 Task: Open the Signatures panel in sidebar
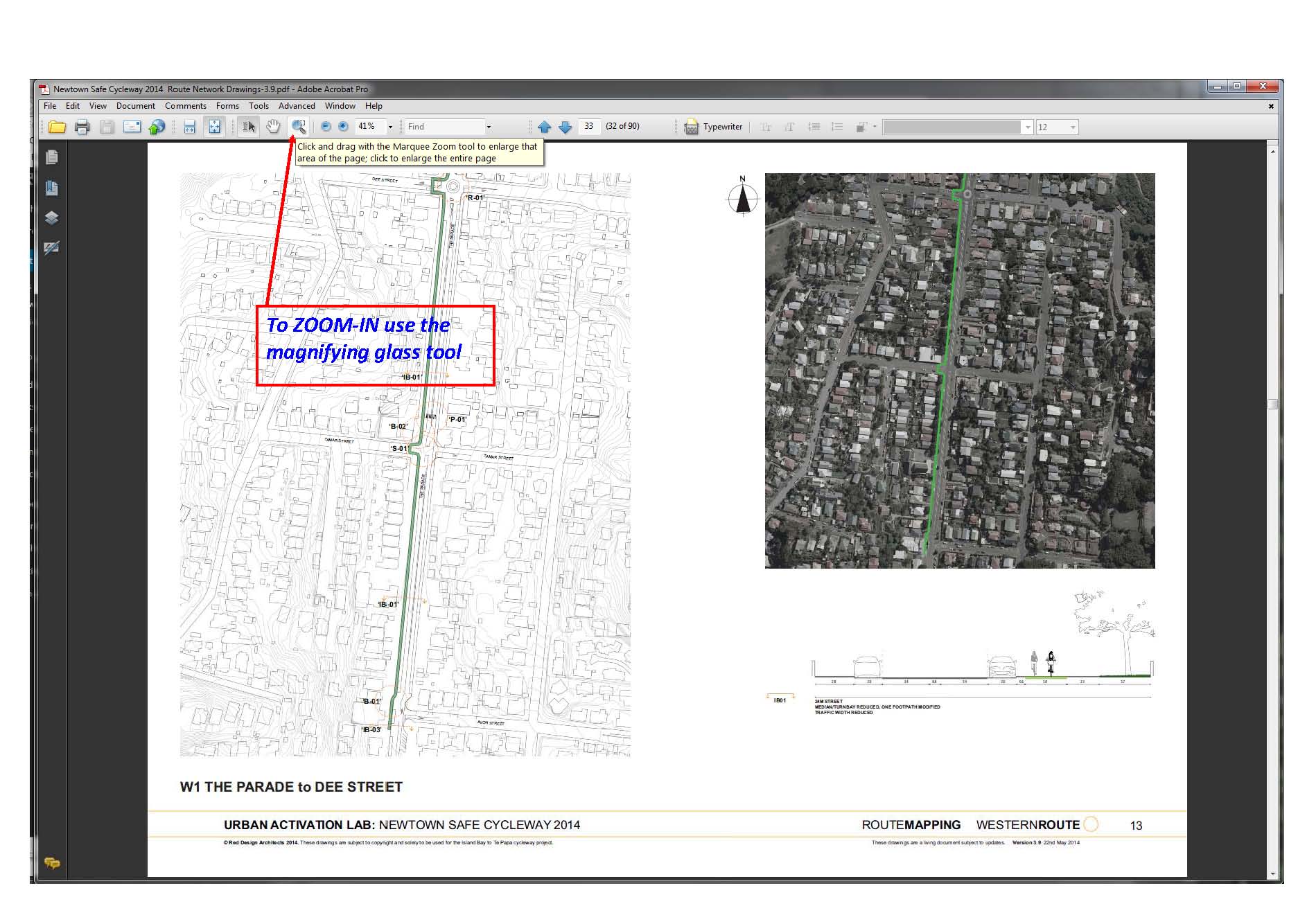click(52, 248)
